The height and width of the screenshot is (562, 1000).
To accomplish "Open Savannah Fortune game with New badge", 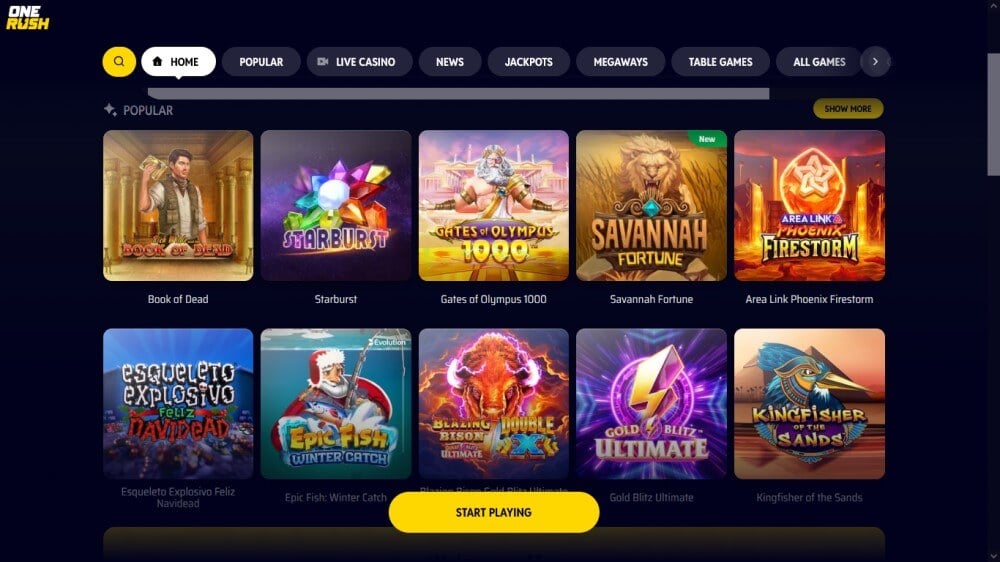I will 651,205.
